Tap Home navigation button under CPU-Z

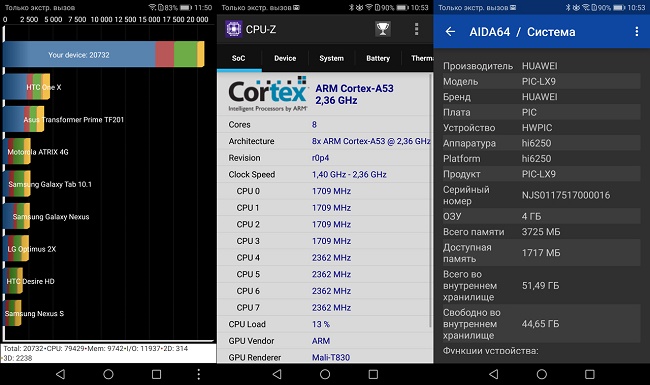pyautogui.click(x=325, y=374)
